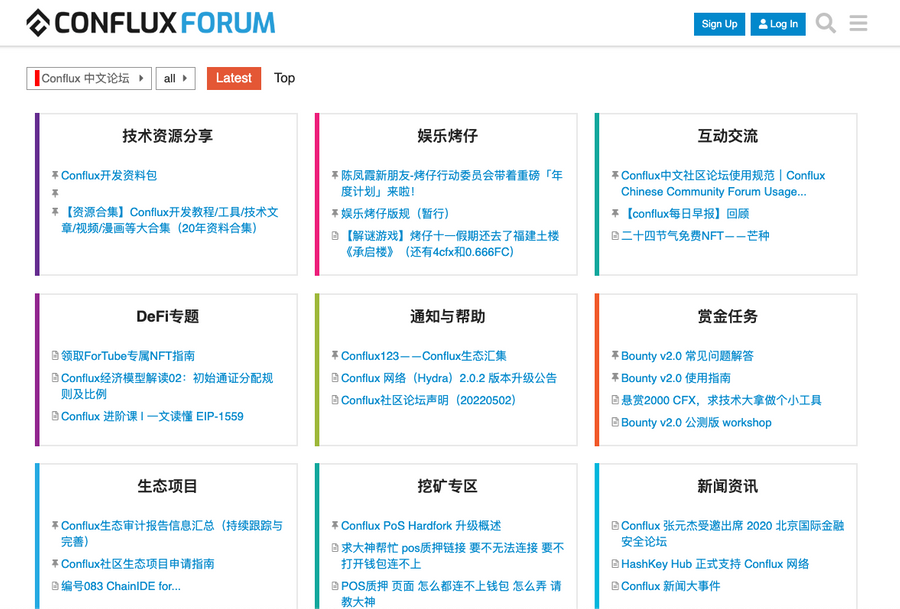Open Conflux123——Conflux生态汇集 topic
Image resolution: width=900 pixels, height=609 pixels.
coord(424,356)
